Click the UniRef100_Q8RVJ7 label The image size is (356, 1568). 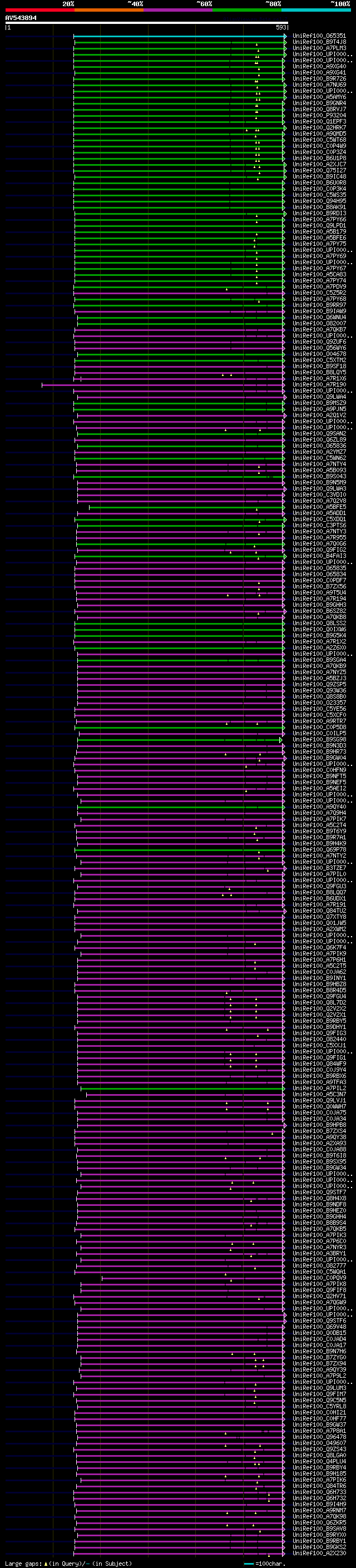tap(319, 110)
